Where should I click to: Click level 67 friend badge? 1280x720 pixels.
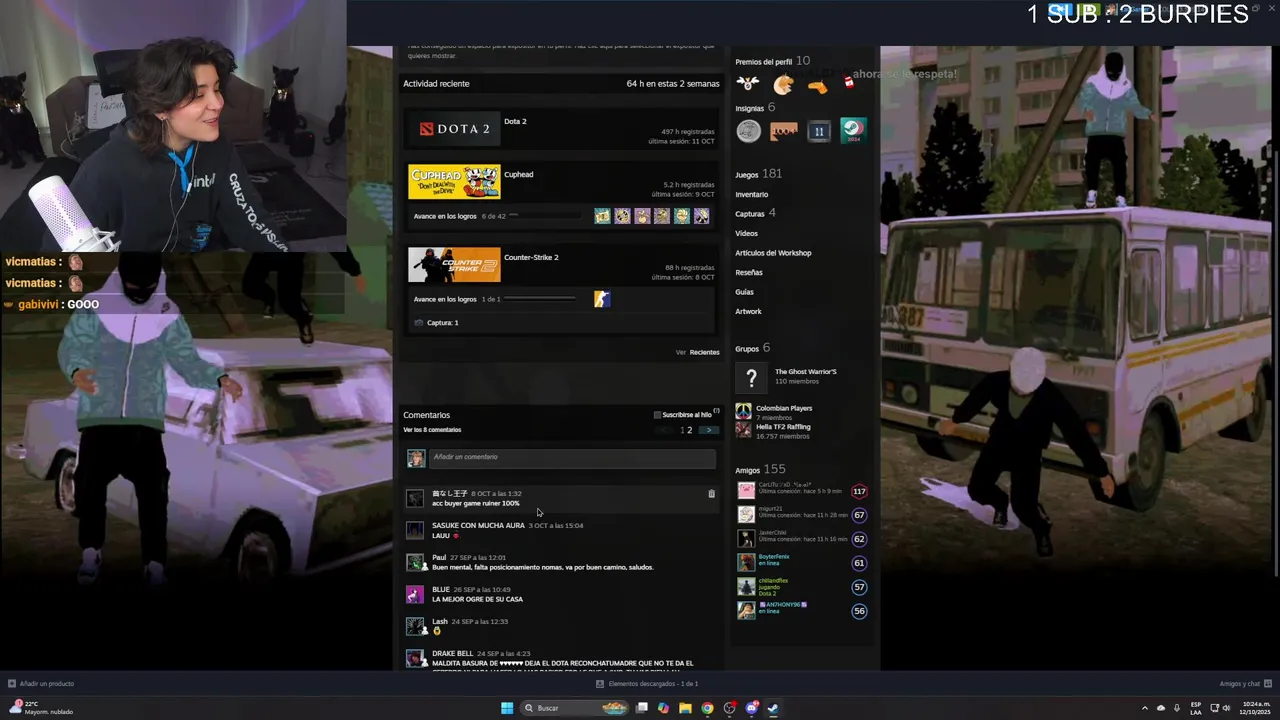click(x=859, y=515)
